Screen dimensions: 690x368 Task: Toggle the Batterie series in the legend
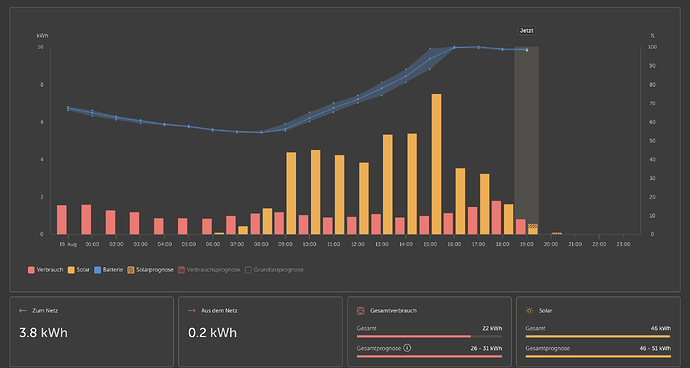coord(108,270)
